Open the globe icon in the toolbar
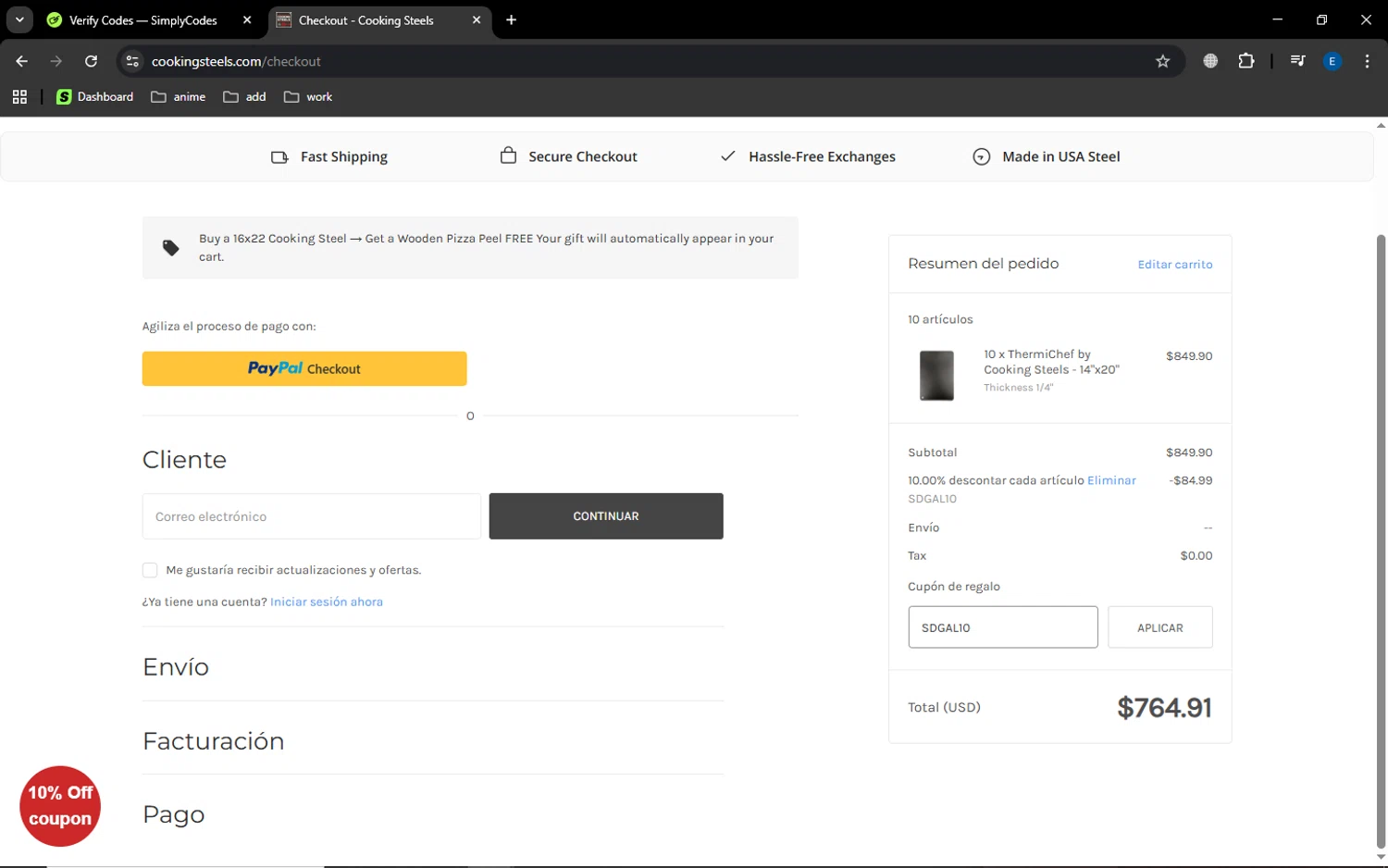The image size is (1388, 868). (x=1210, y=61)
